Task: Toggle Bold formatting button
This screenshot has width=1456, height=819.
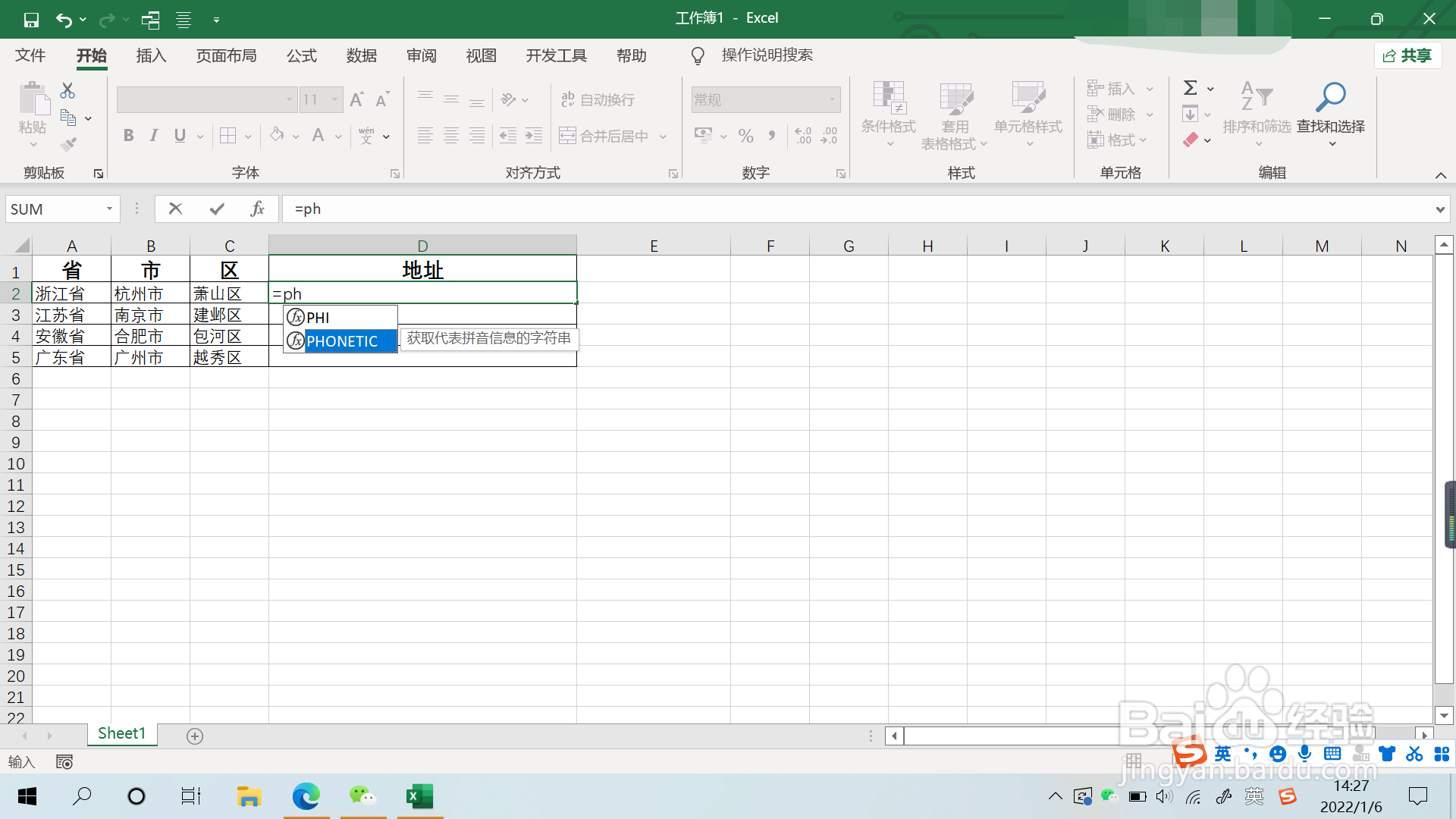Action: click(x=129, y=136)
